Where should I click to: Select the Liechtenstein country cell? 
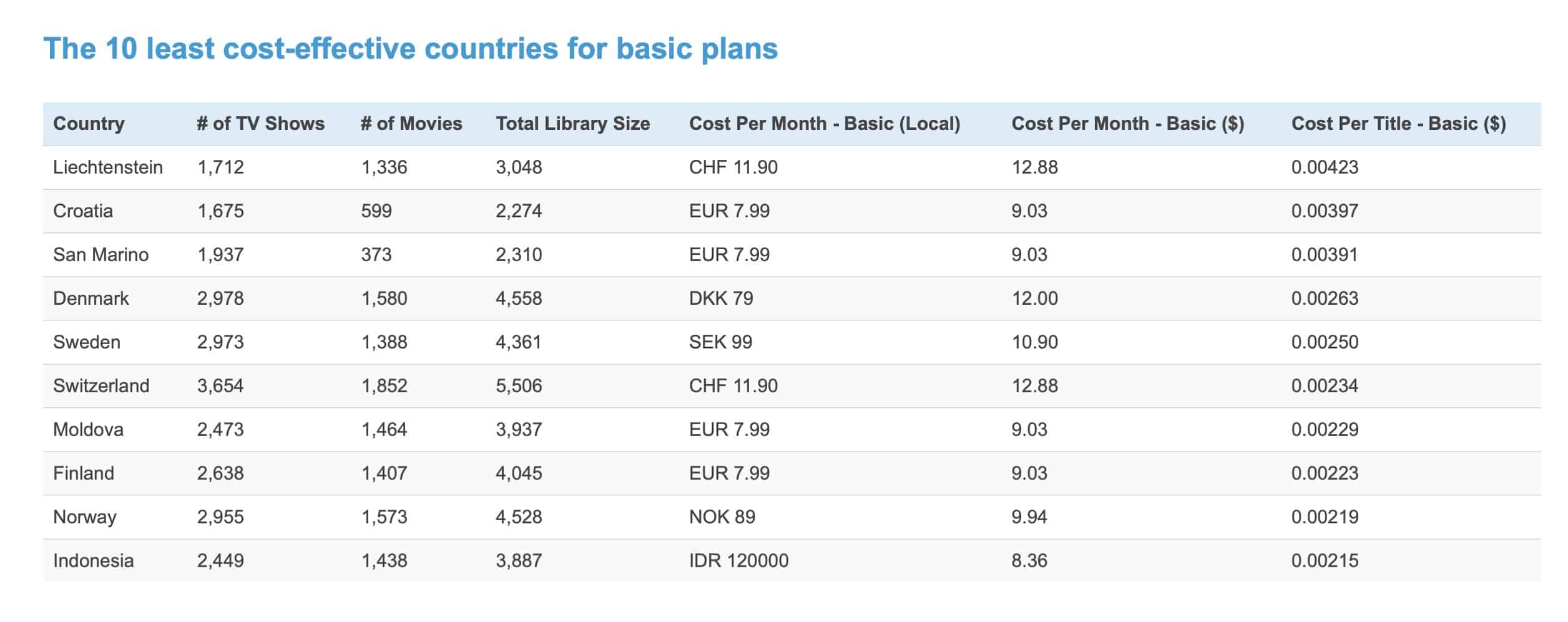[x=108, y=167]
